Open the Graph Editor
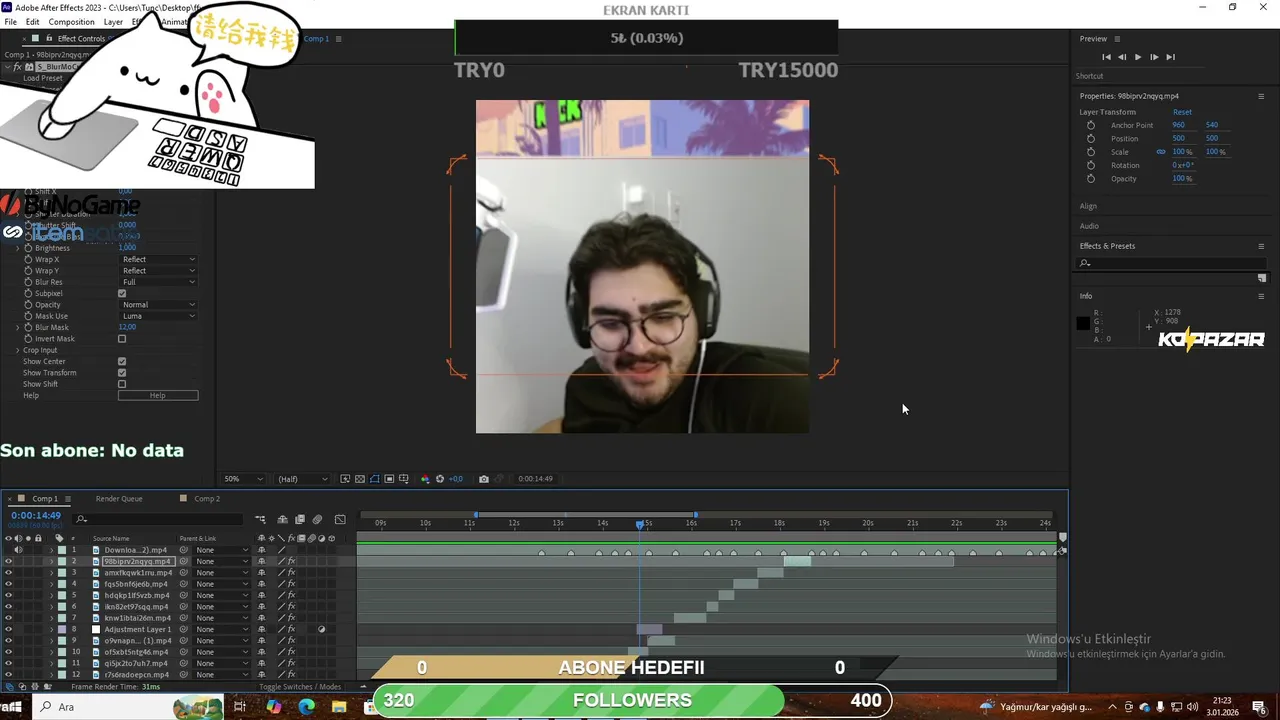The image size is (1280, 720). coord(340,519)
